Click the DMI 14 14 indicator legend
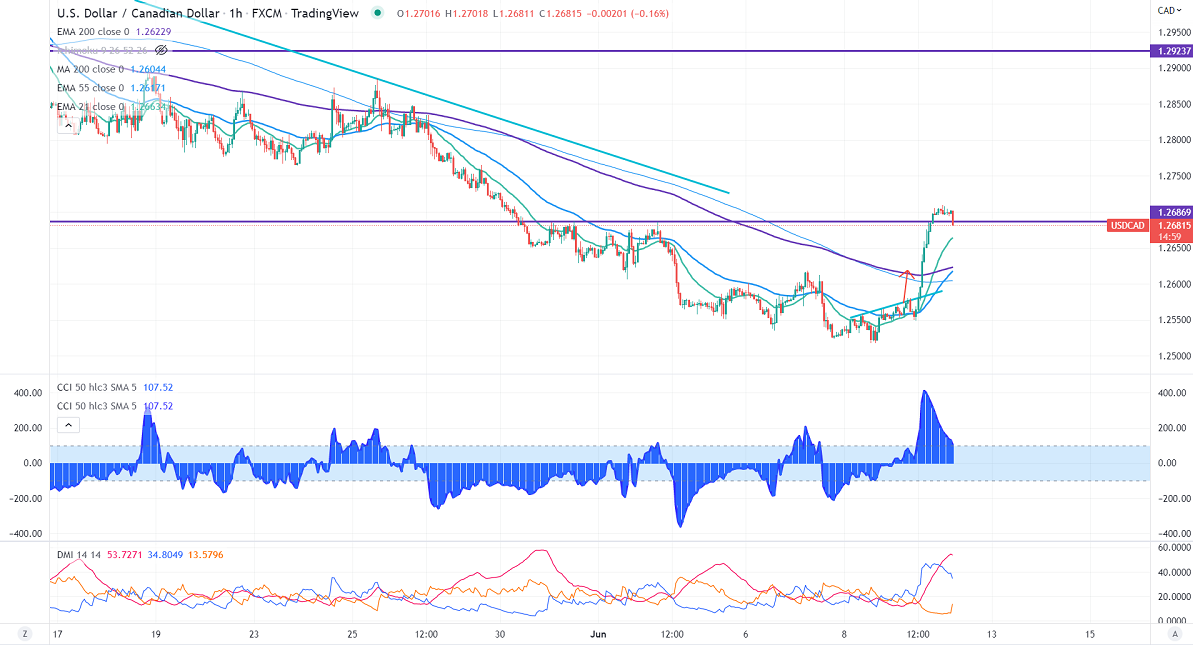Image resolution: width=1193 pixels, height=646 pixels. point(79,555)
